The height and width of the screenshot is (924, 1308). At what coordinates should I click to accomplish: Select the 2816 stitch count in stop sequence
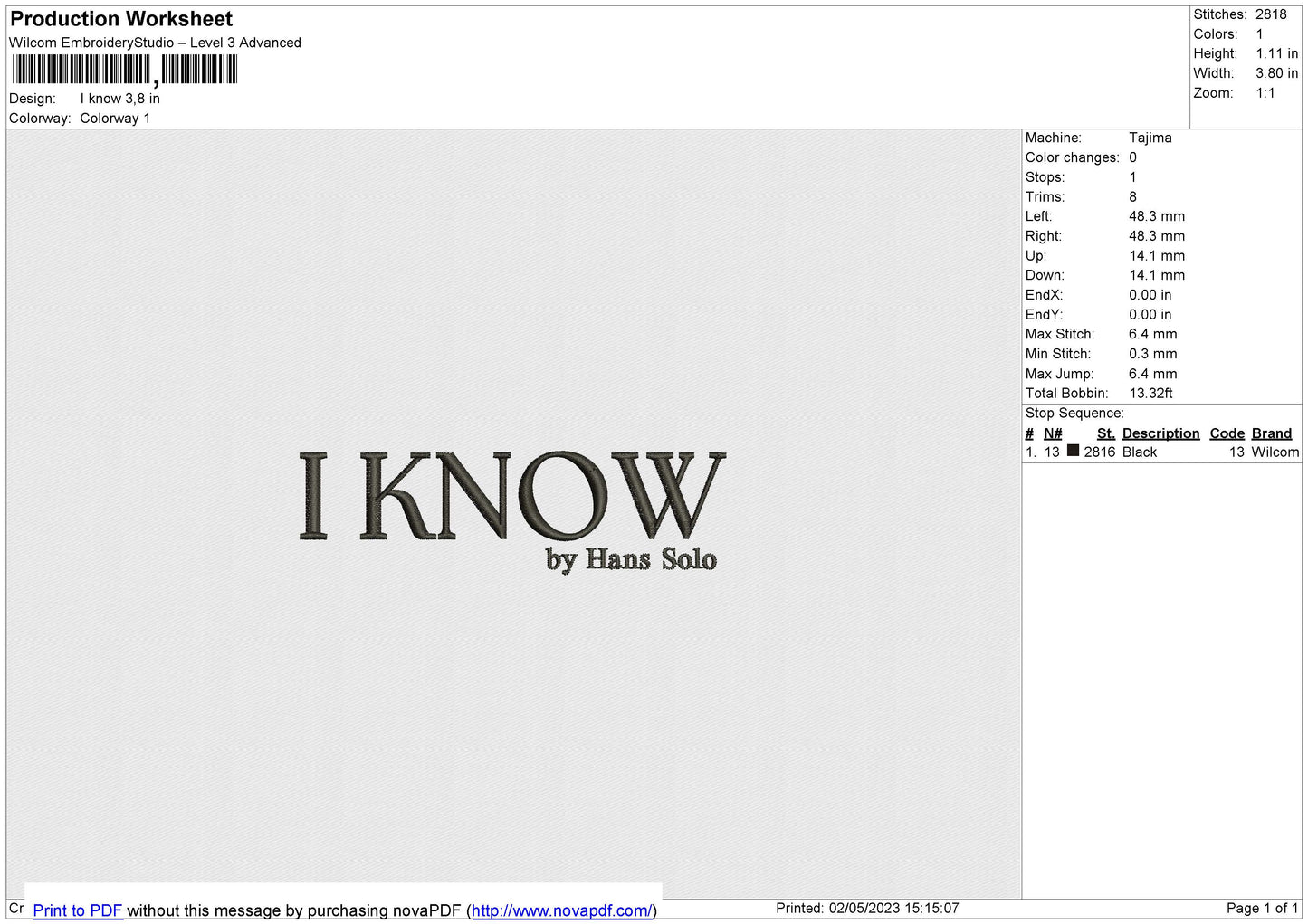click(x=1100, y=452)
